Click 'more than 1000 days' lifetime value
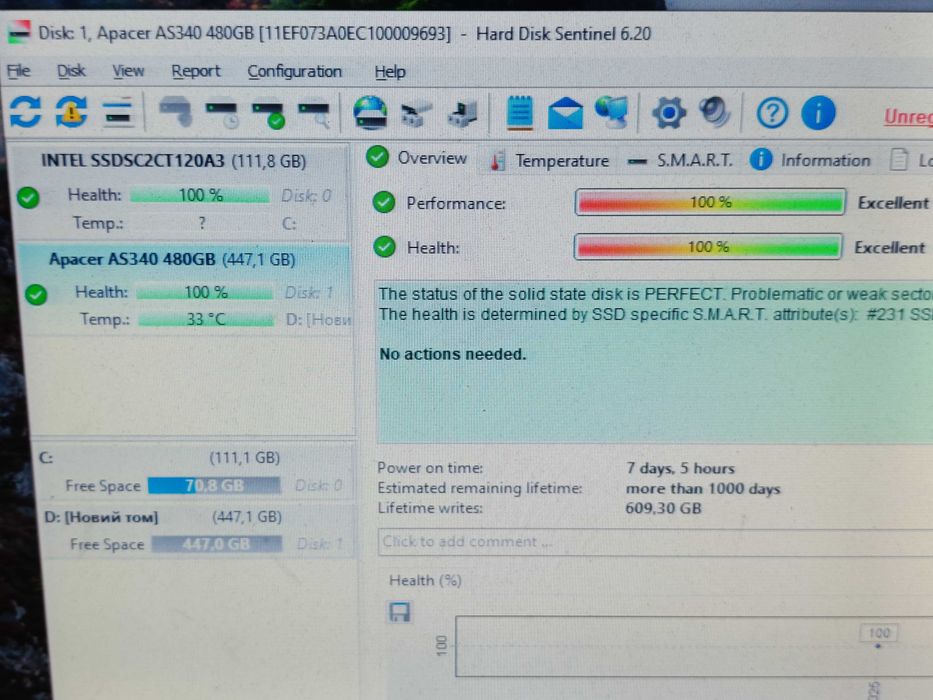Viewport: 933px width, 700px height. tap(703, 489)
